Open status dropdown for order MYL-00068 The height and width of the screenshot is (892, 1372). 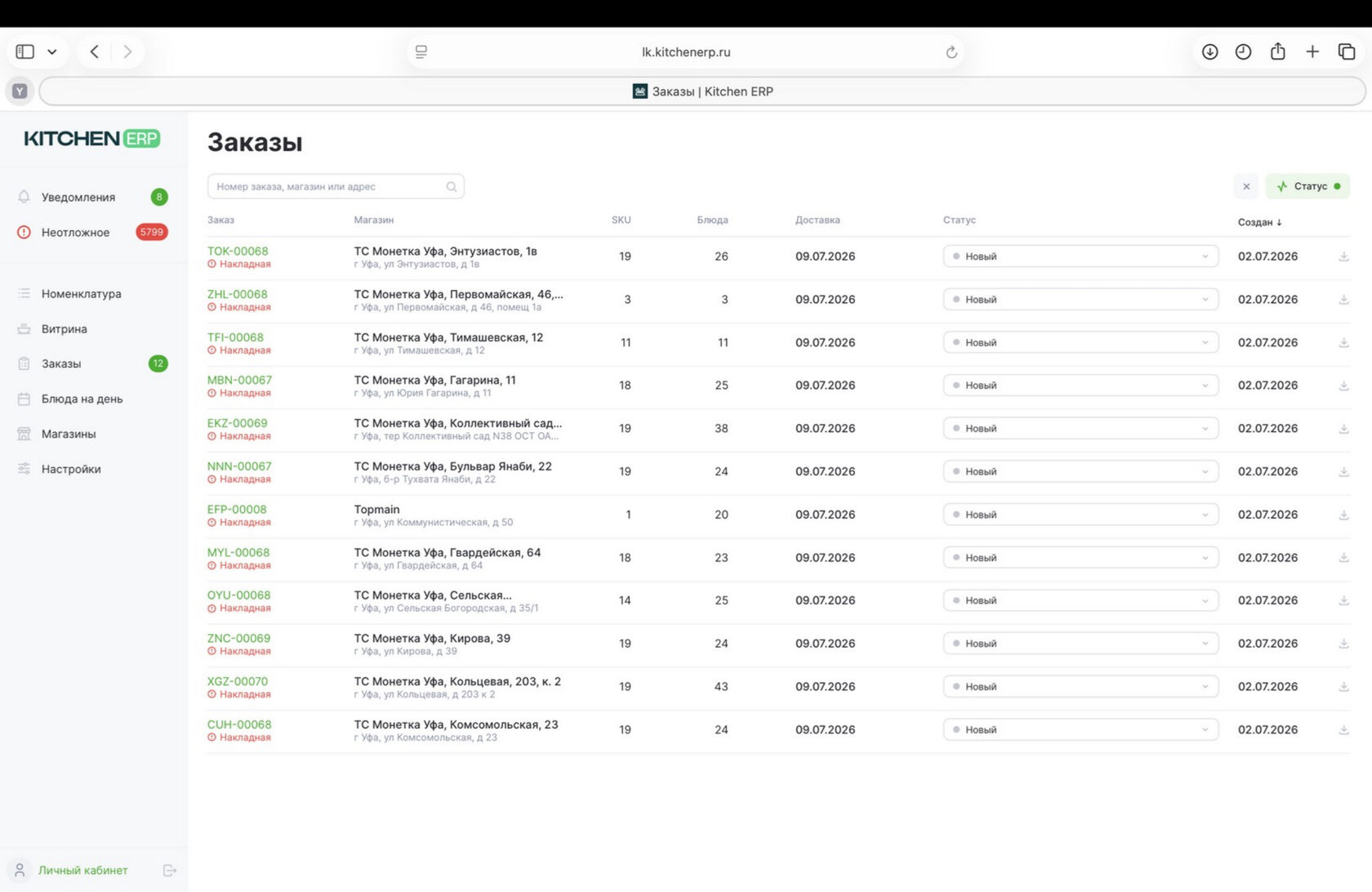pyautogui.click(x=1080, y=558)
